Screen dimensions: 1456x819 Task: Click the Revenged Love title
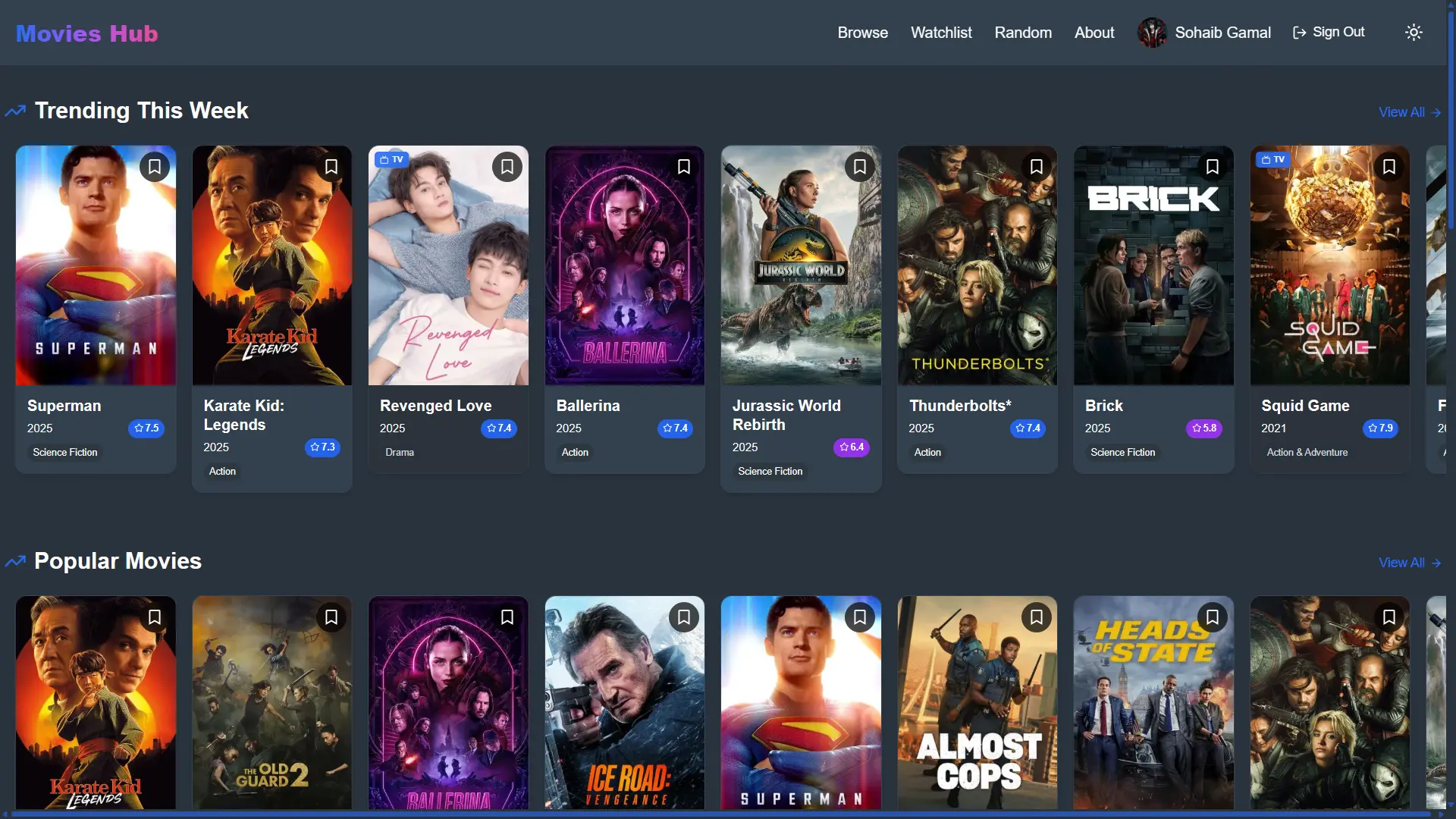(435, 406)
